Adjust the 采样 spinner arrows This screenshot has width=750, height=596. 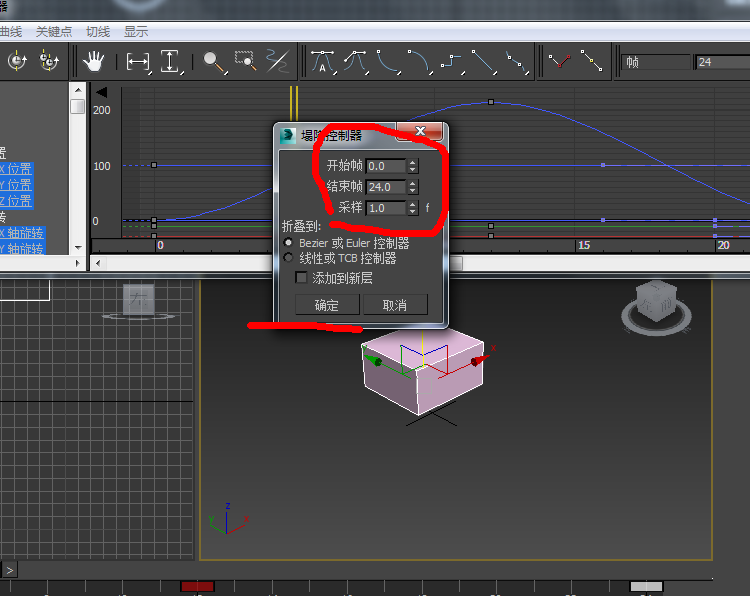tap(413, 208)
